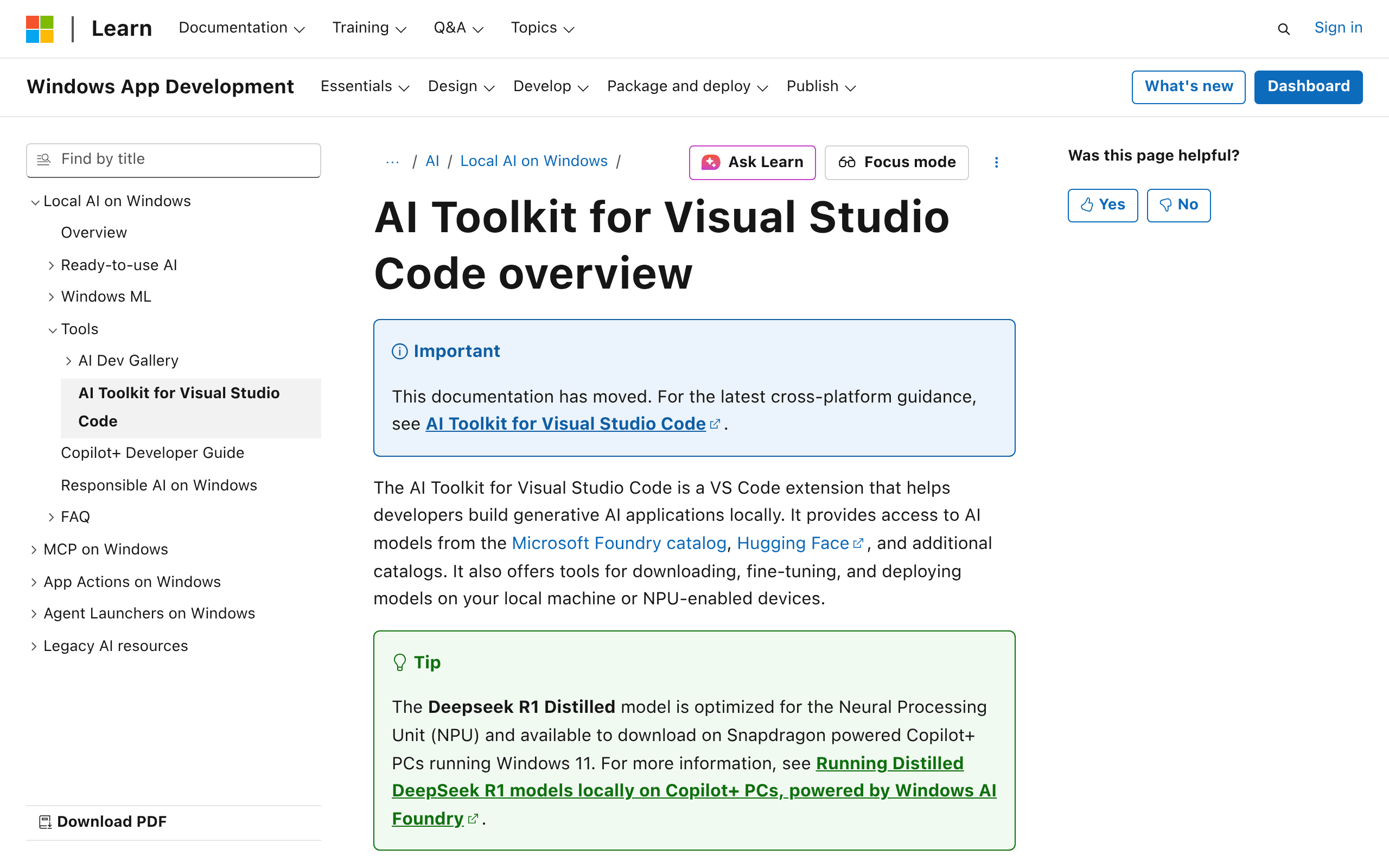Image resolution: width=1389 pixels, height=868 pixels.
Task: Open Responsible AI on Windows item
Action: coord(159,486)
